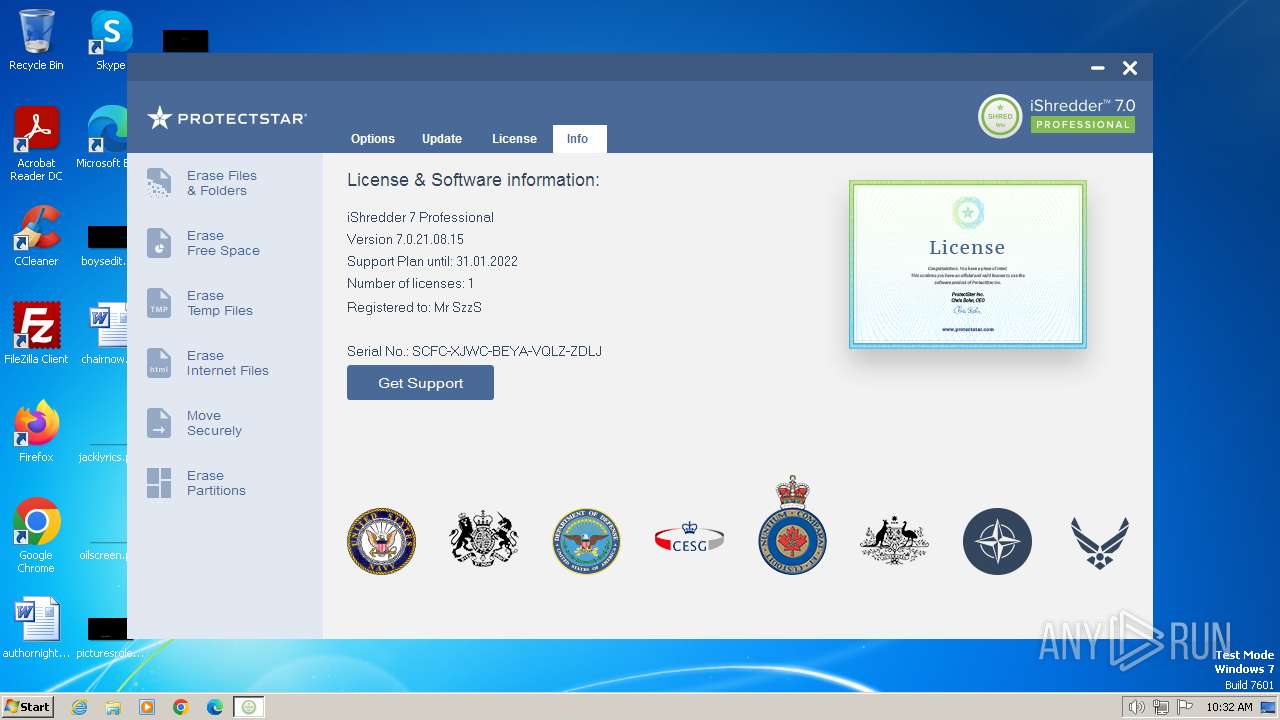
Task: Click the PROFESSIONAL green badge
Action: pyautogui.click(x=1083, y=125)
